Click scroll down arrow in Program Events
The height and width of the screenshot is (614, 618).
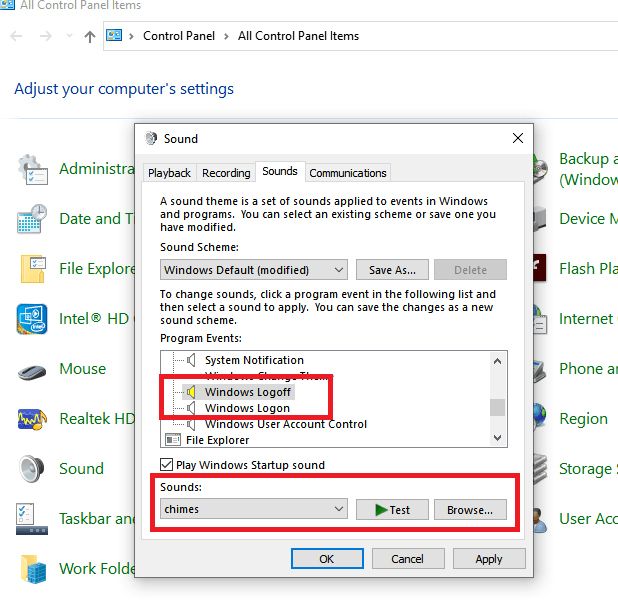tap(497, 437)
